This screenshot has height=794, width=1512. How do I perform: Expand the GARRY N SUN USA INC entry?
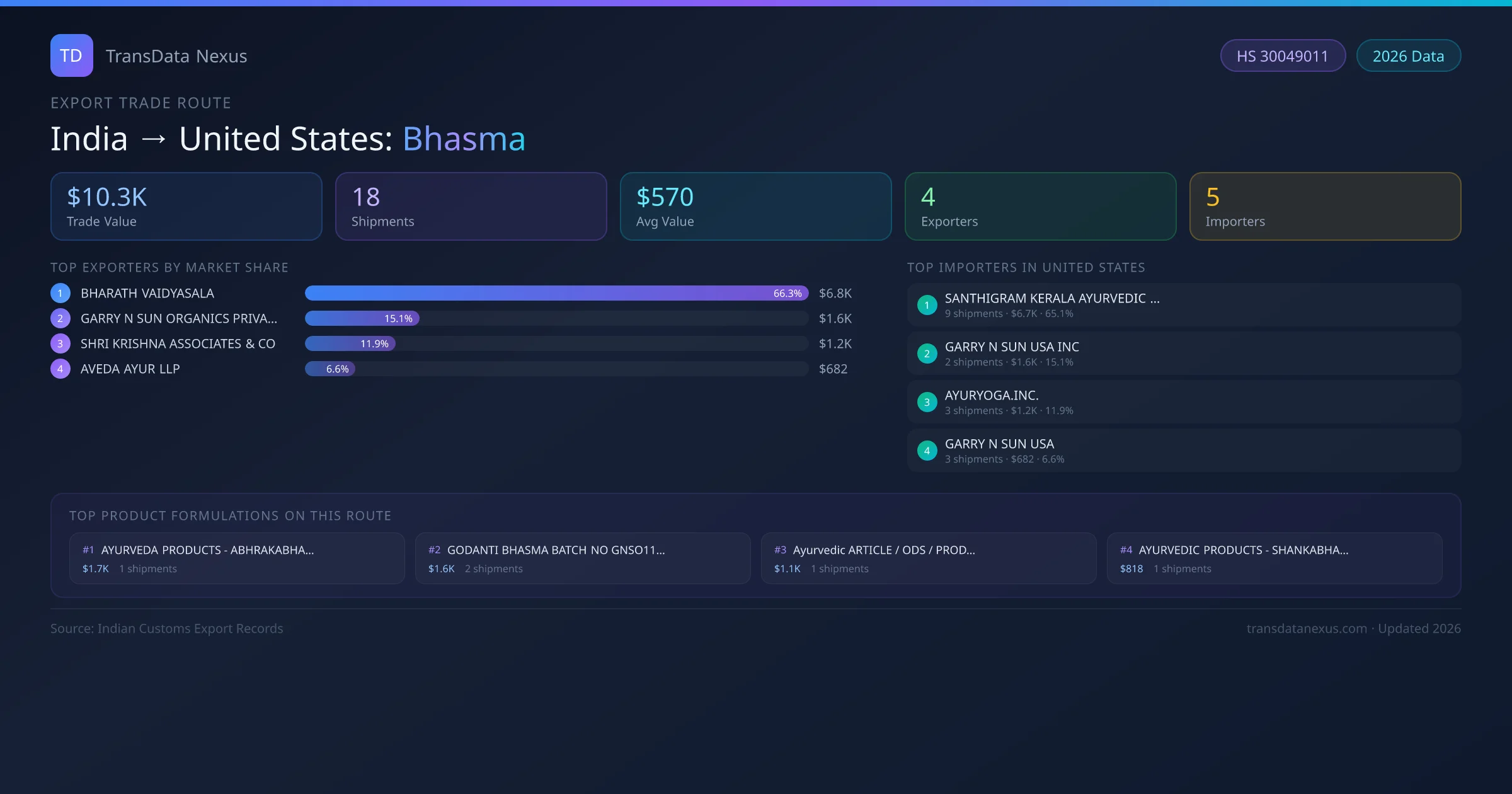tap(1183, 353)
